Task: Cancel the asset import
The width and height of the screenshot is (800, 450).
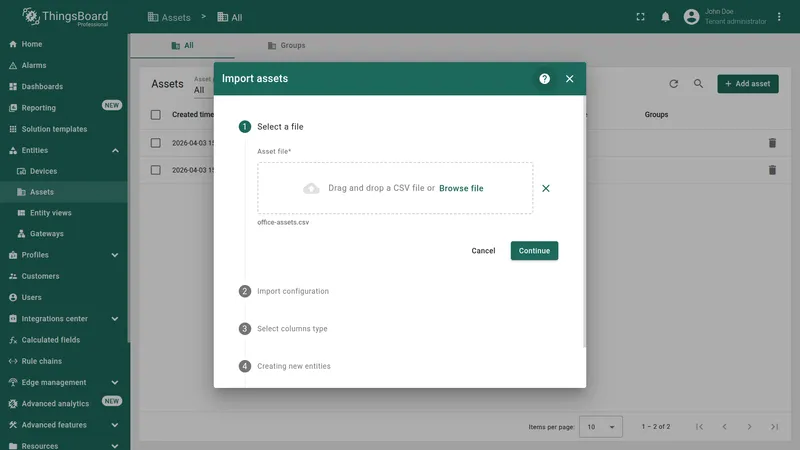Action: (x=483, y=251)
